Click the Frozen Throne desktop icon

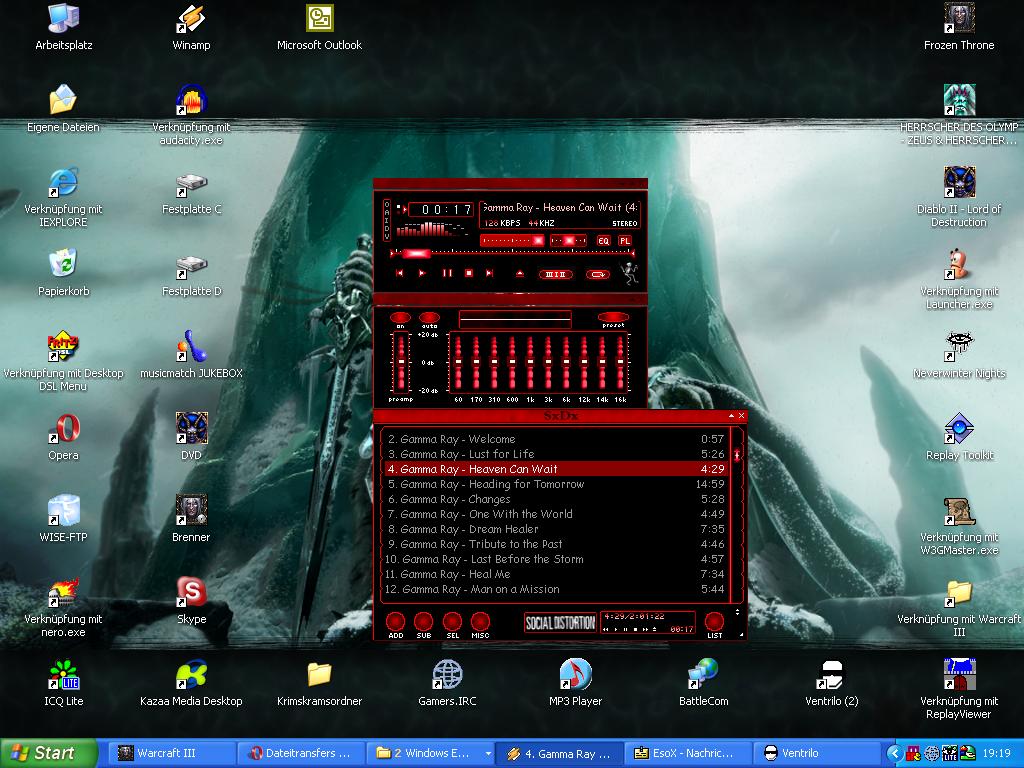[x=959, y=27]
